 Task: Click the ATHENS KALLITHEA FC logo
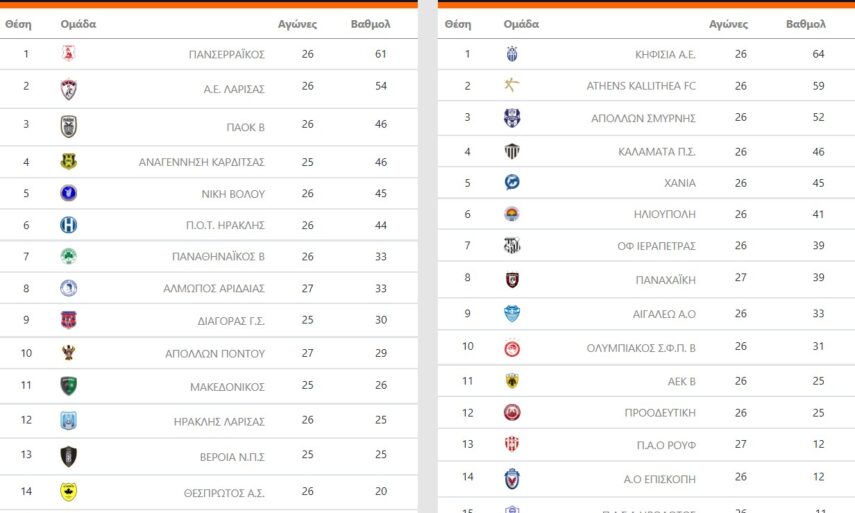(512, 85)
